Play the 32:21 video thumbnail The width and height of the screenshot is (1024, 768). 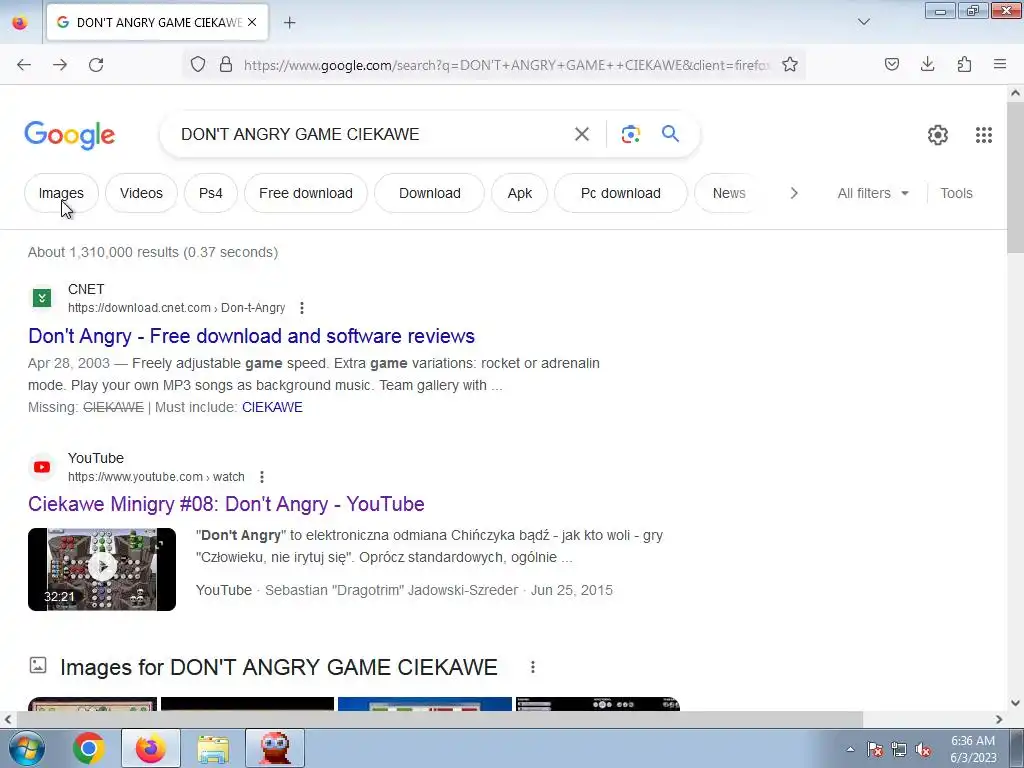pos(102,569)
